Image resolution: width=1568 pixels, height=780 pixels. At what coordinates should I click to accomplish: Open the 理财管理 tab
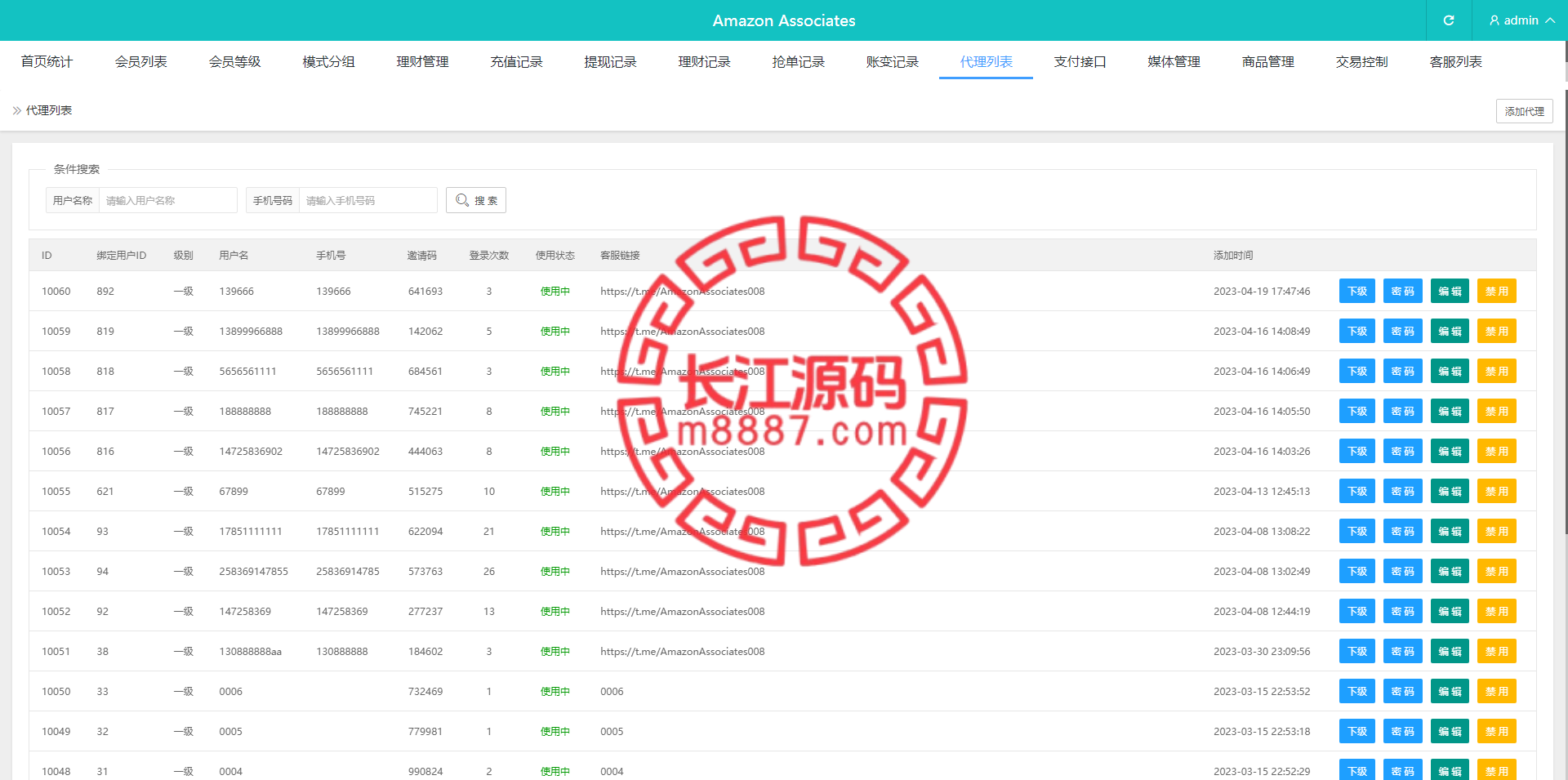422,62
